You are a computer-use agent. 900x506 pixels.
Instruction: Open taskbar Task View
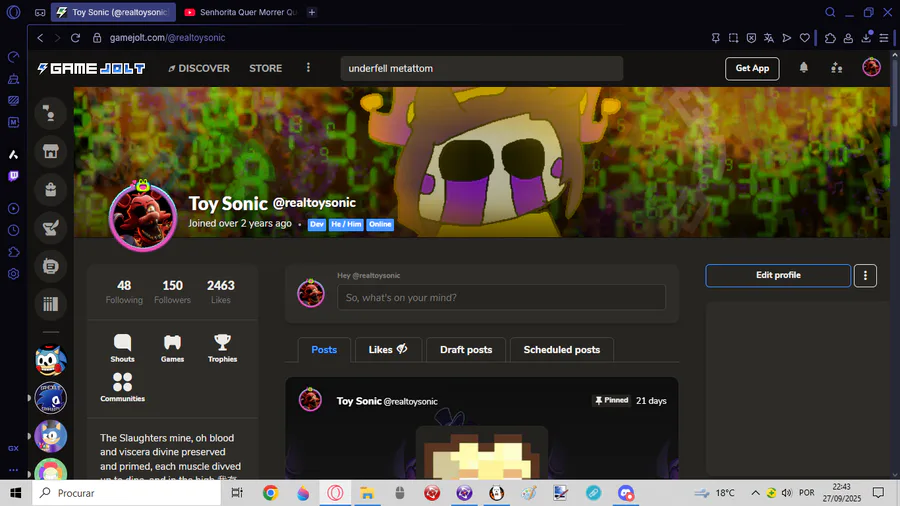(x=236, y=493)
